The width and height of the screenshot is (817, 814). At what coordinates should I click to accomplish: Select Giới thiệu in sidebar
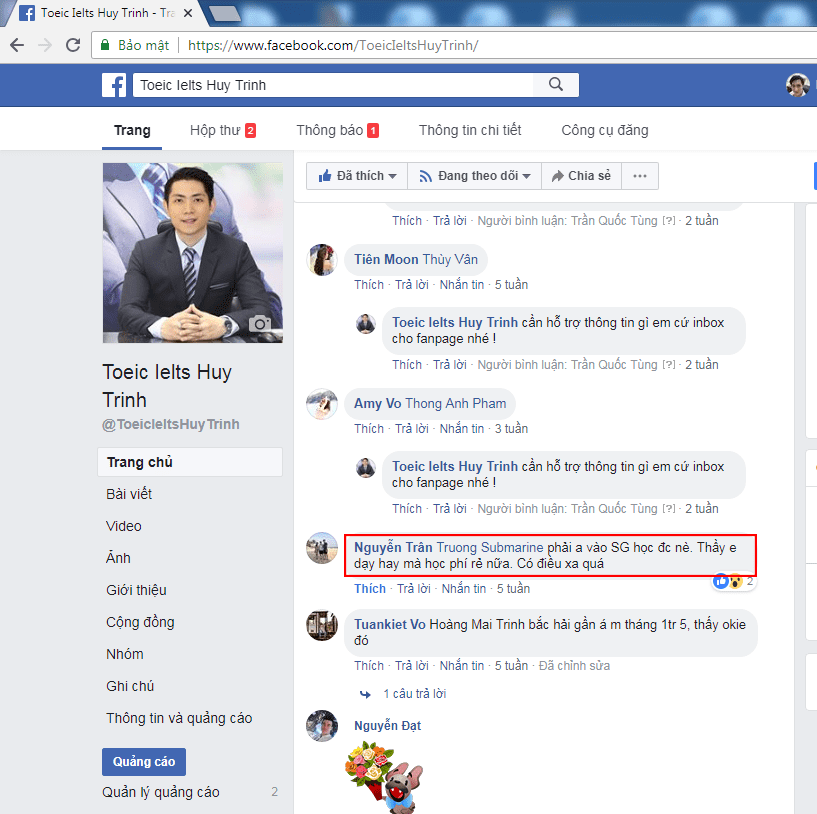137,590
